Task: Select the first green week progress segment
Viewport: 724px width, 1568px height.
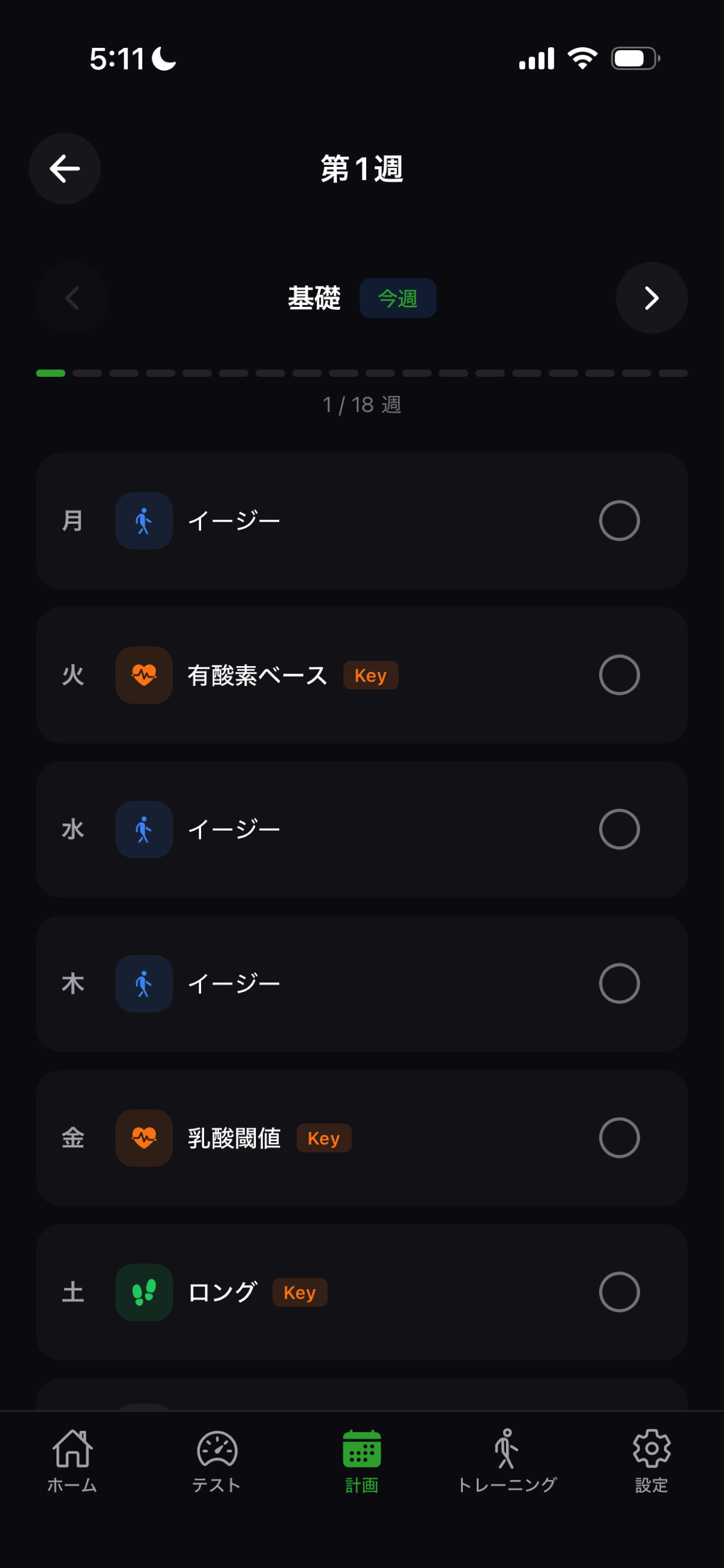Action: click(x=51, y=373)
